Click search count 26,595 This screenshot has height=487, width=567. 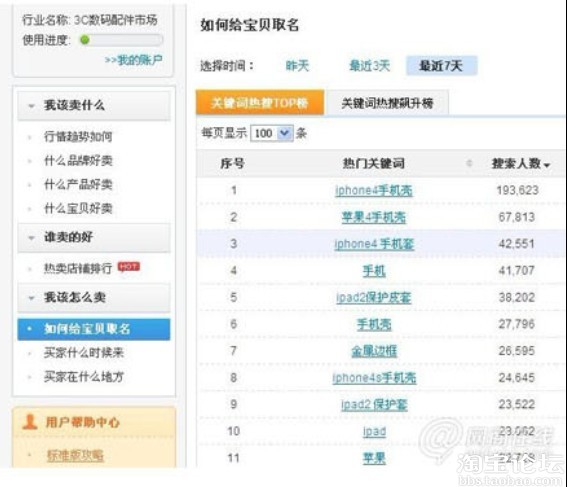click(x=516, y=351)
